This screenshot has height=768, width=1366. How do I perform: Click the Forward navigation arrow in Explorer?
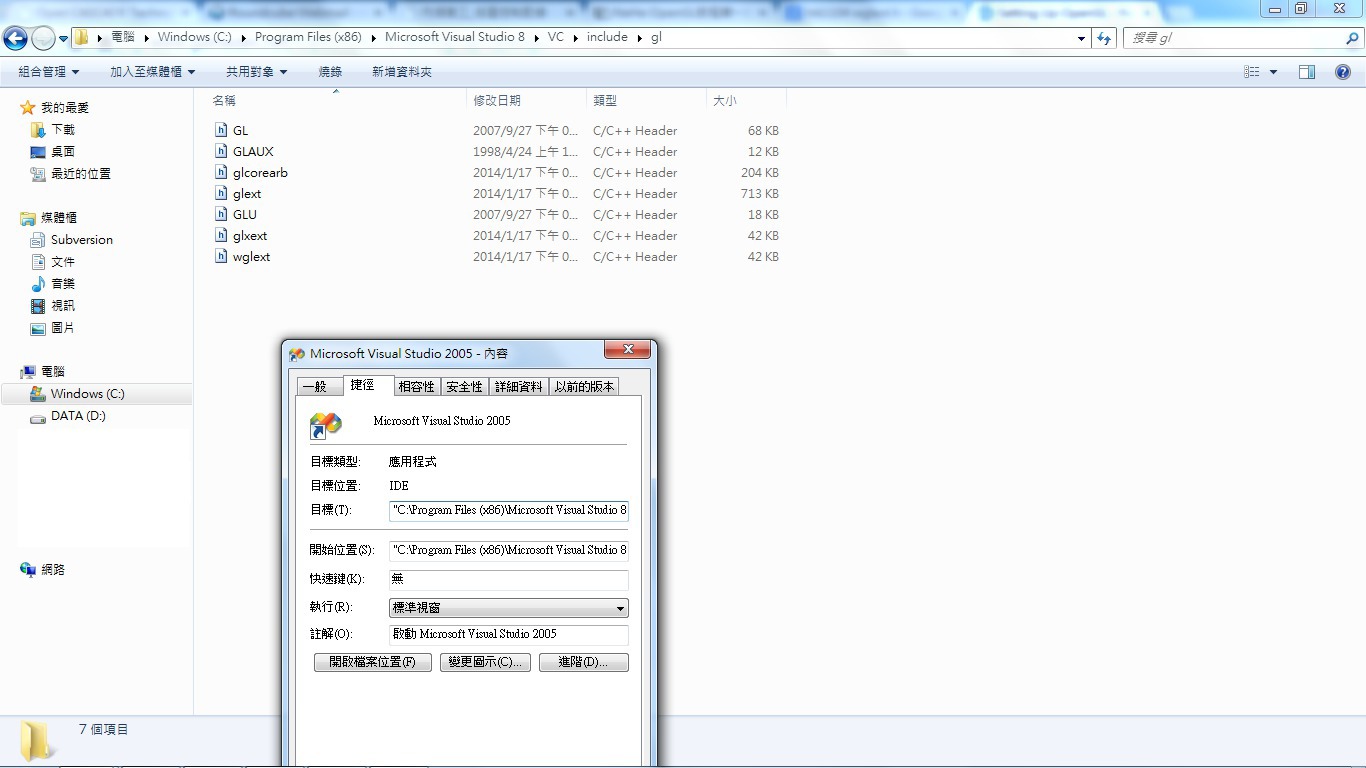click(43, 38)
